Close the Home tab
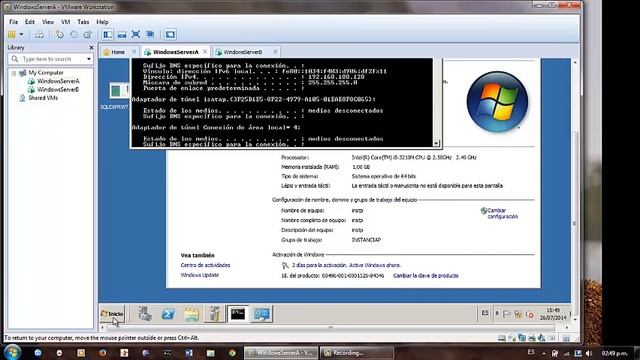The width and height of the screenshot is (640, 360). point(134,51)
